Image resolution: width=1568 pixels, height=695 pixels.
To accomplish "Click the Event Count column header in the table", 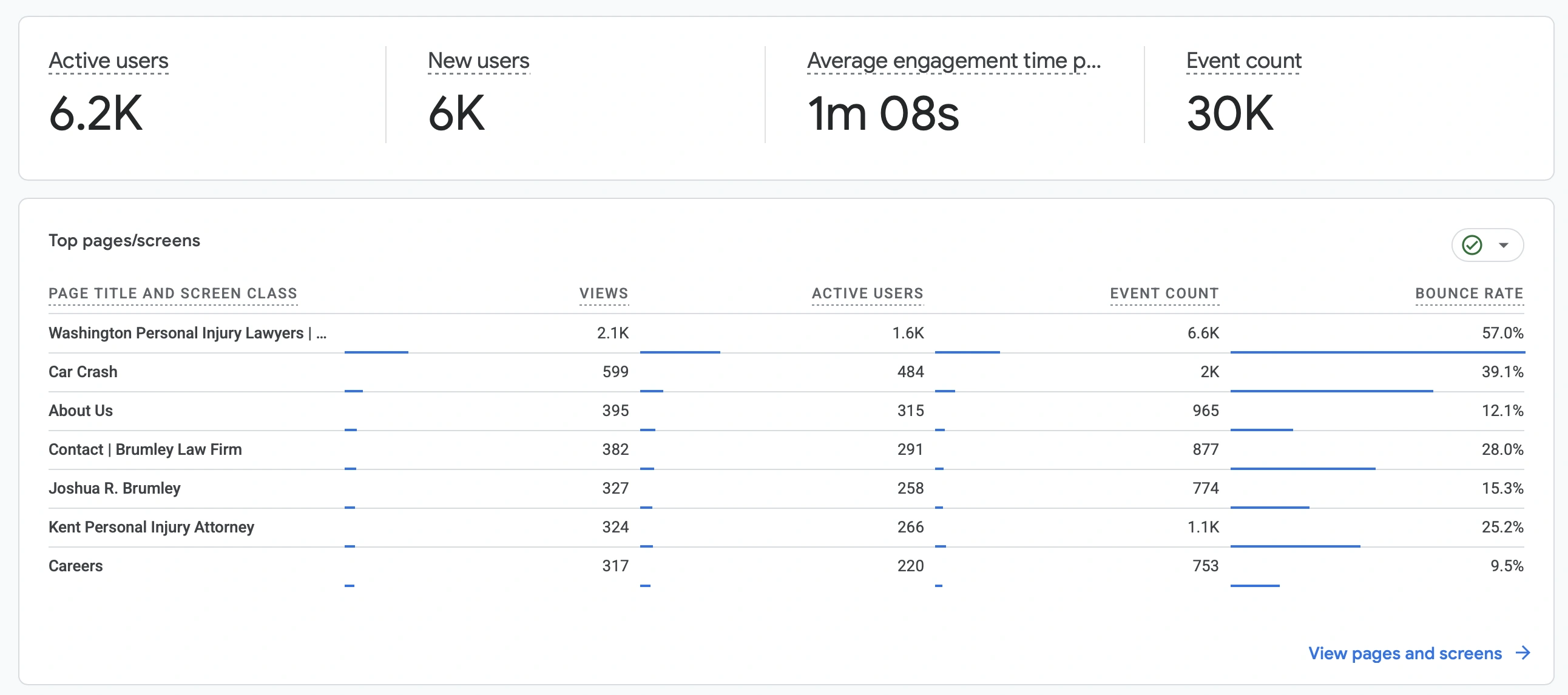I will 1164,294.
